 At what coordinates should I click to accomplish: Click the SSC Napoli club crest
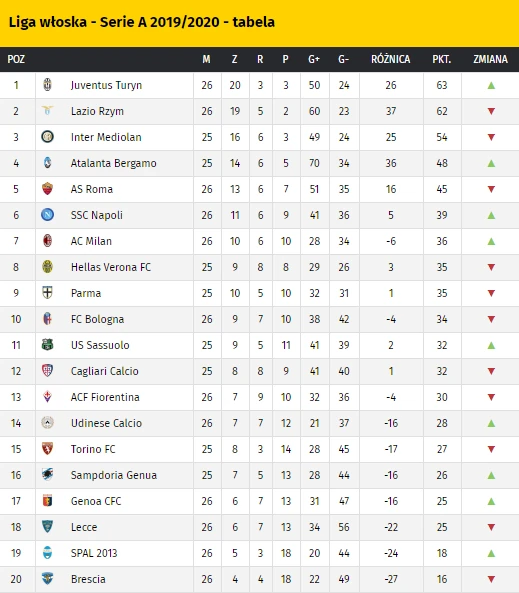47,215
